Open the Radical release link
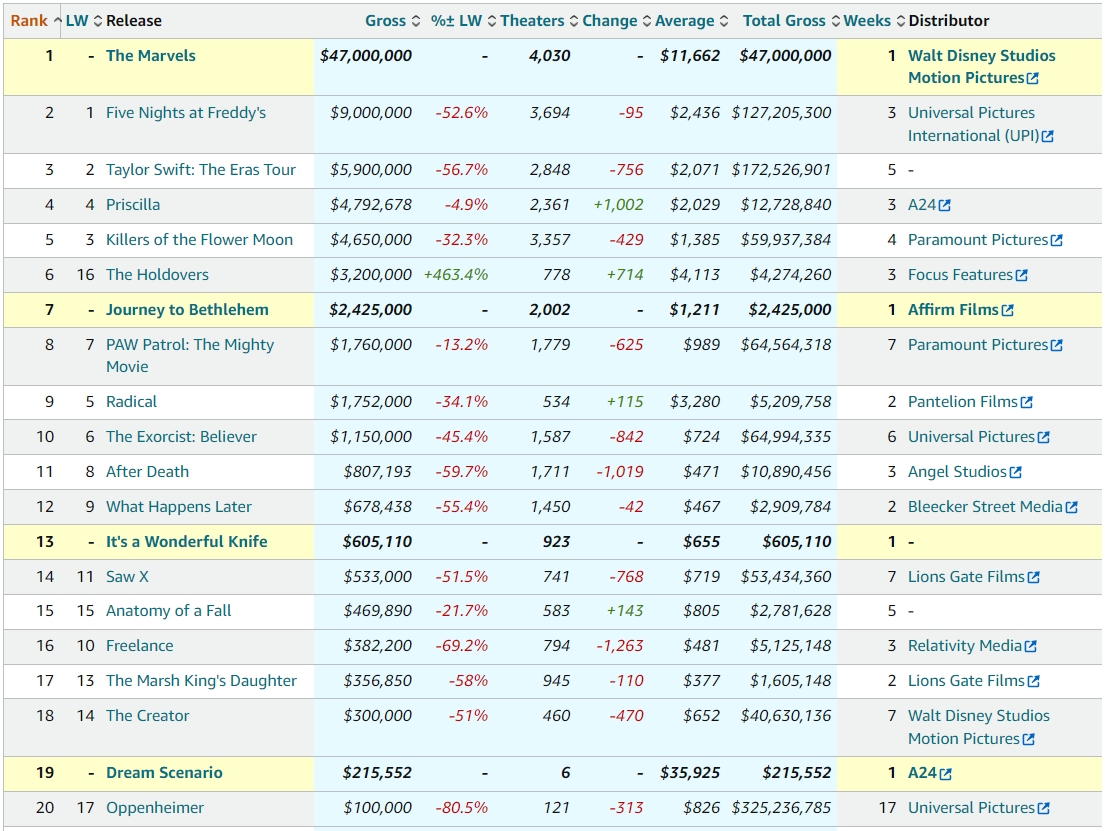The height and width of the screenshot is (831, 1105). 132,402
